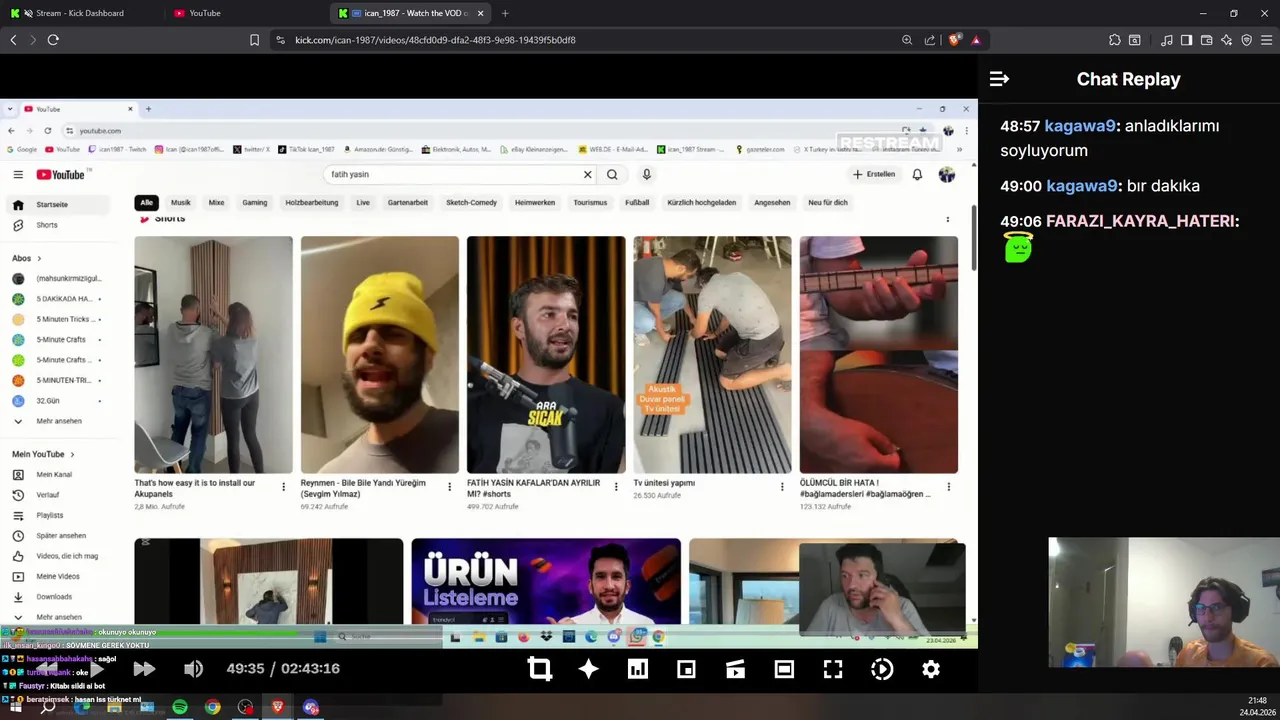Screen dimensions: 1280x720
Task: Expand the Abos section chevron
Action: 39,258
